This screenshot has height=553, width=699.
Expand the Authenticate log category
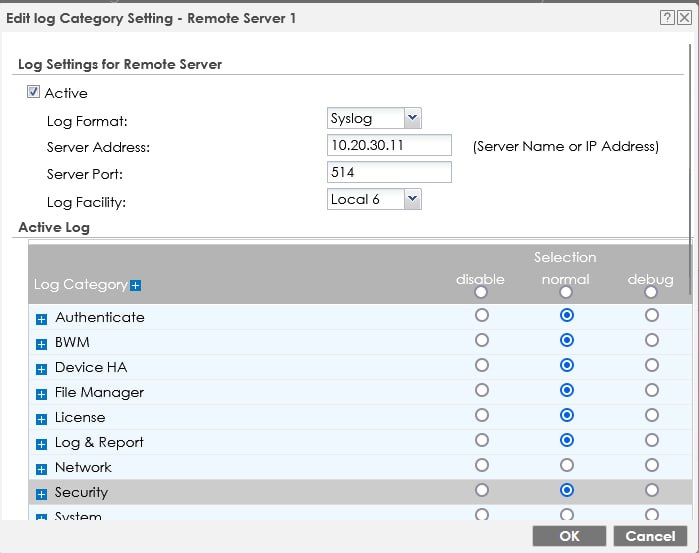tap(42, 319)
